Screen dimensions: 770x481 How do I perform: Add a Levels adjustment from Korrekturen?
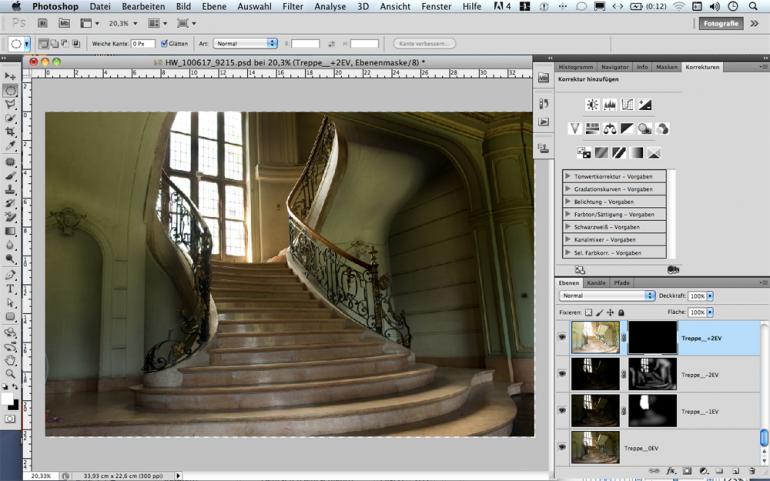tap(610, 105)
